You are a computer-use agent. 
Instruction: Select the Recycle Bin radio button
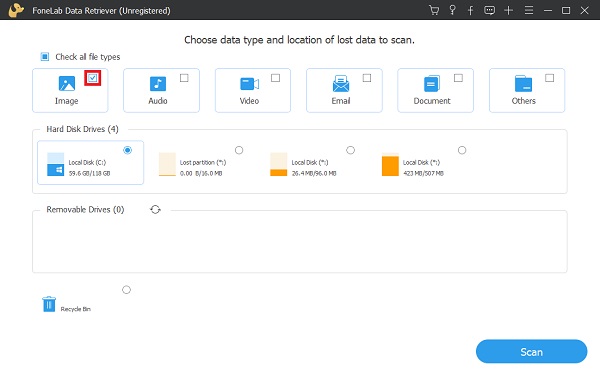pyautogui.click(x=126, y=290)
